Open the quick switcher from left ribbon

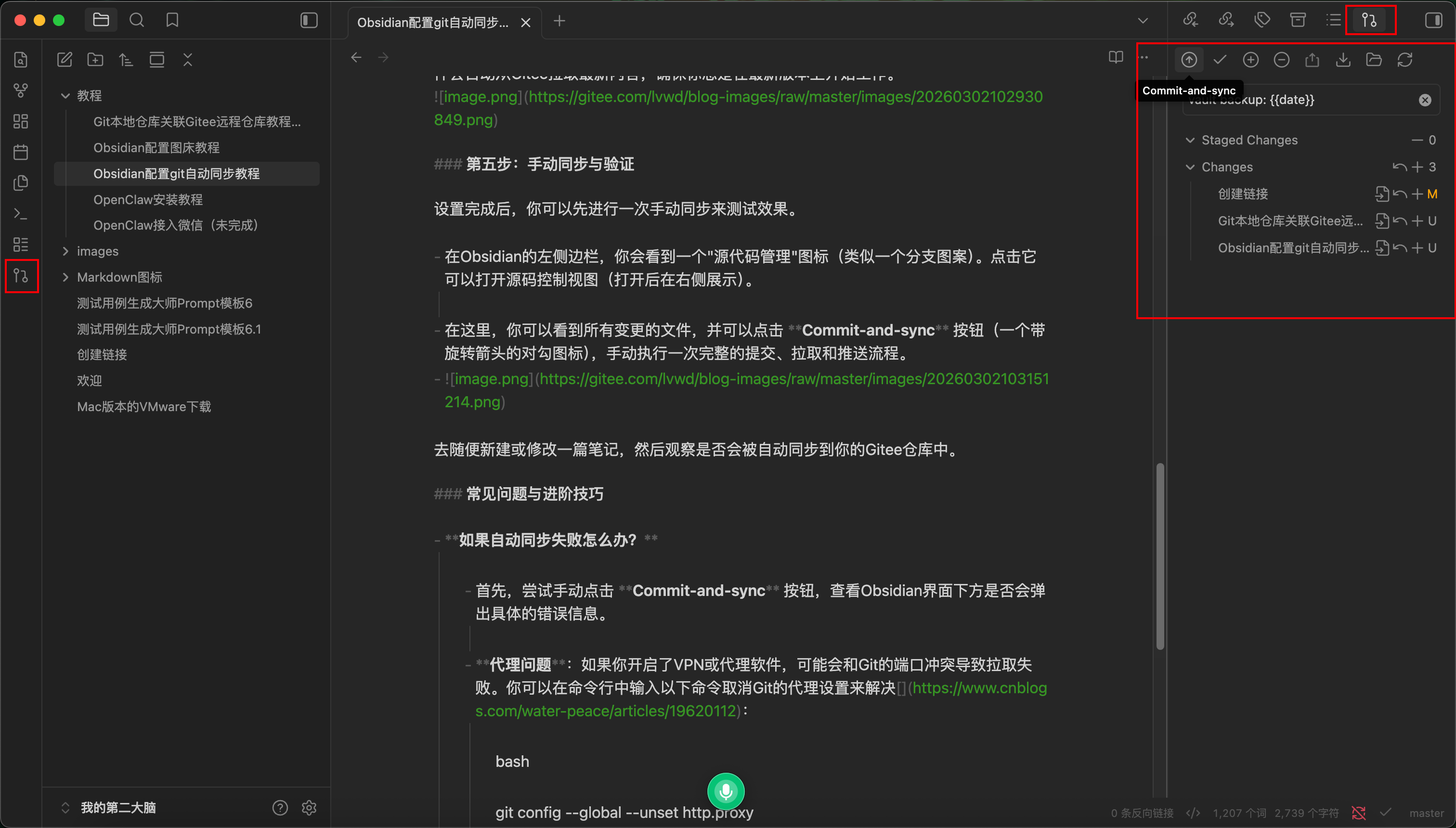coord(21,60)
